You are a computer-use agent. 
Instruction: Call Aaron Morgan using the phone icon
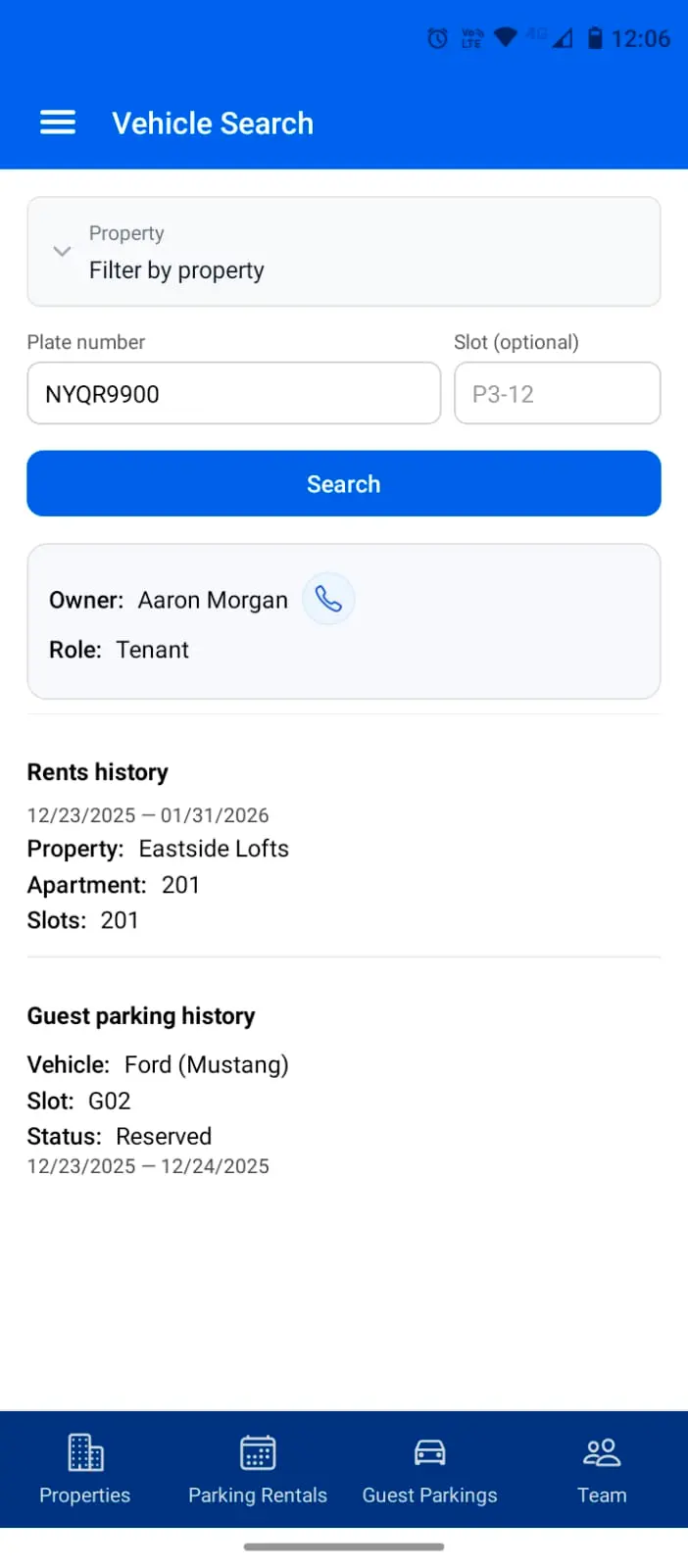[x=328, y=598]
